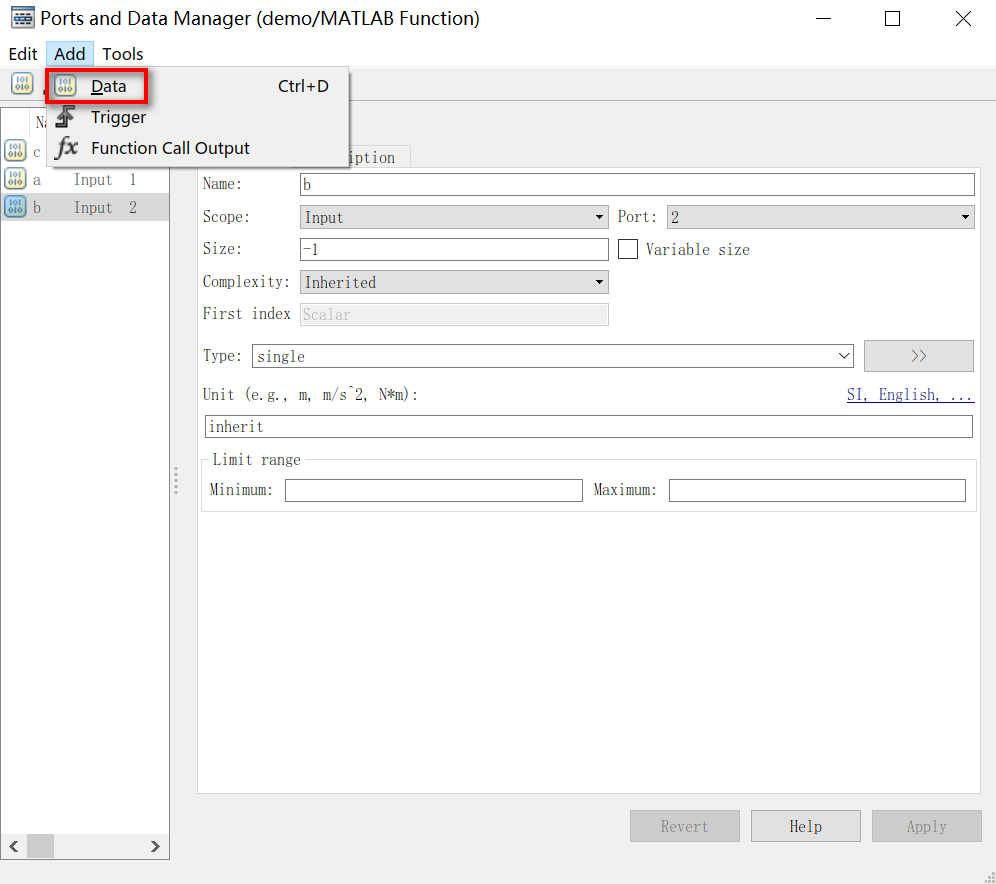Click the >> data type assistant button
The image size is (996, 884).
919,356
